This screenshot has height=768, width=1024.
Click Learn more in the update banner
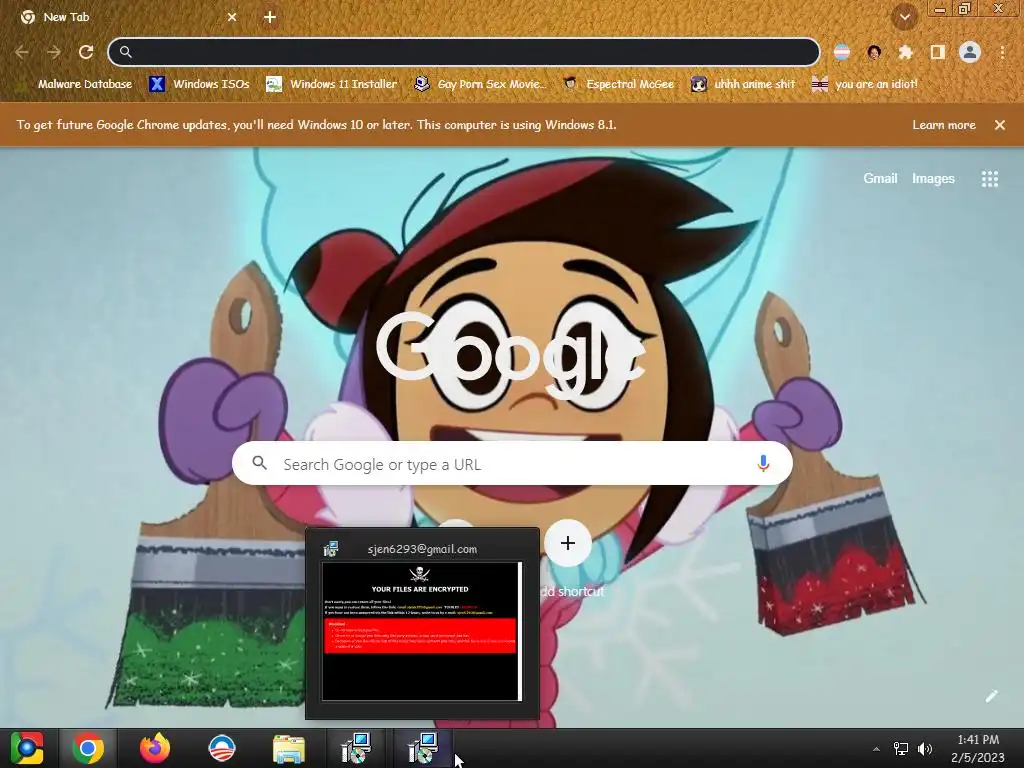click(944, 125)
